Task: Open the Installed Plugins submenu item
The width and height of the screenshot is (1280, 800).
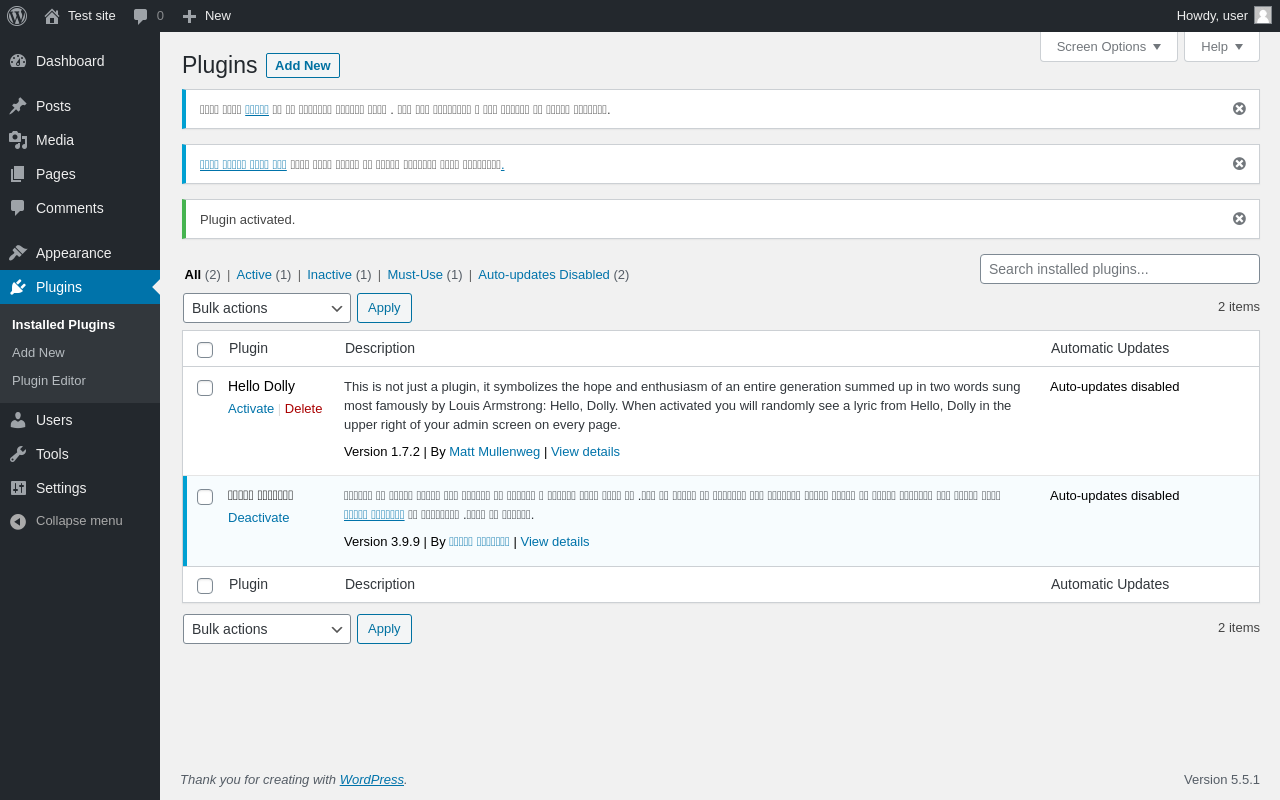Action: pyautogui.click(x=63, y=324)
